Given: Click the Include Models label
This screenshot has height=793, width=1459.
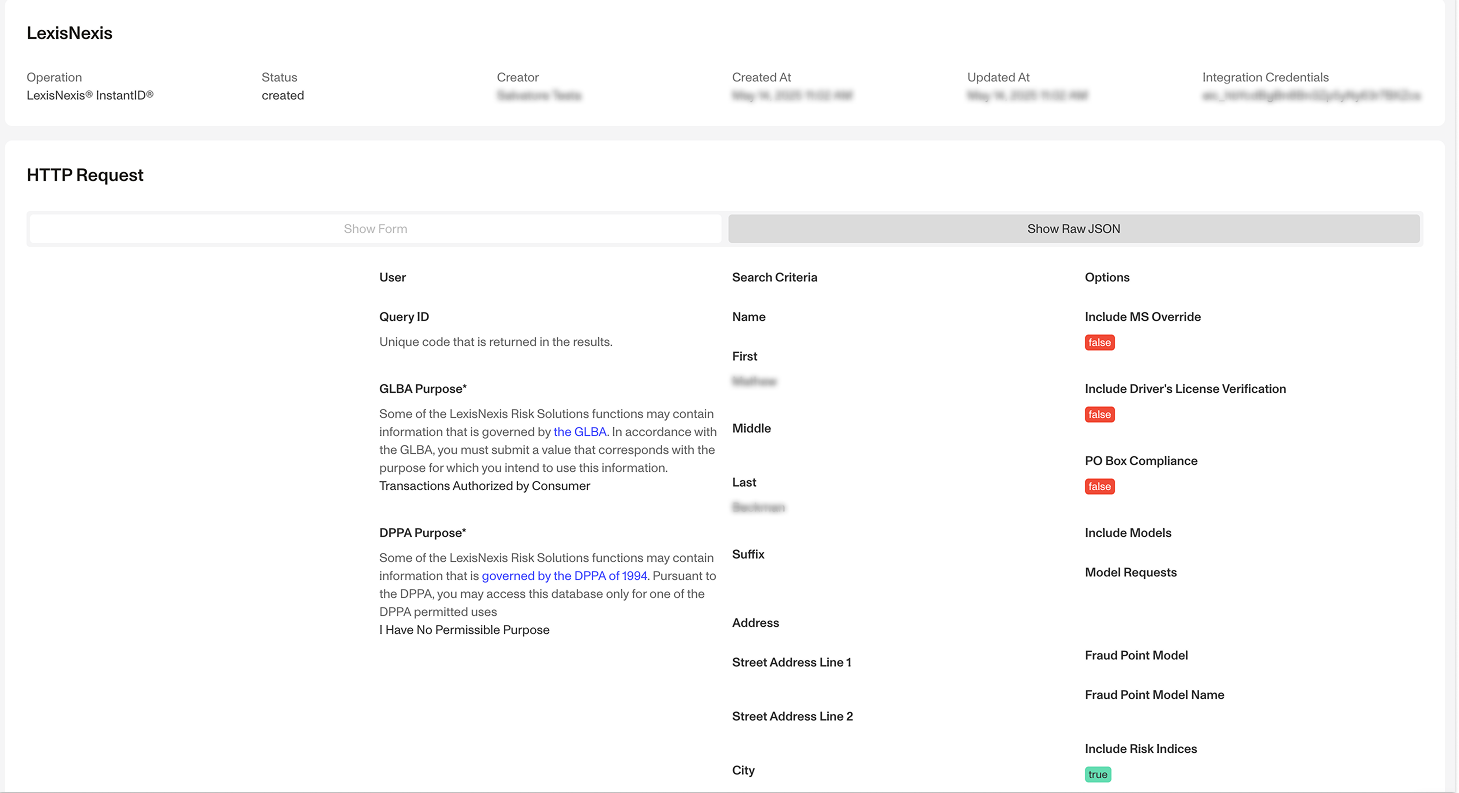Looking at the screenshot, I should pos(1128,533).
